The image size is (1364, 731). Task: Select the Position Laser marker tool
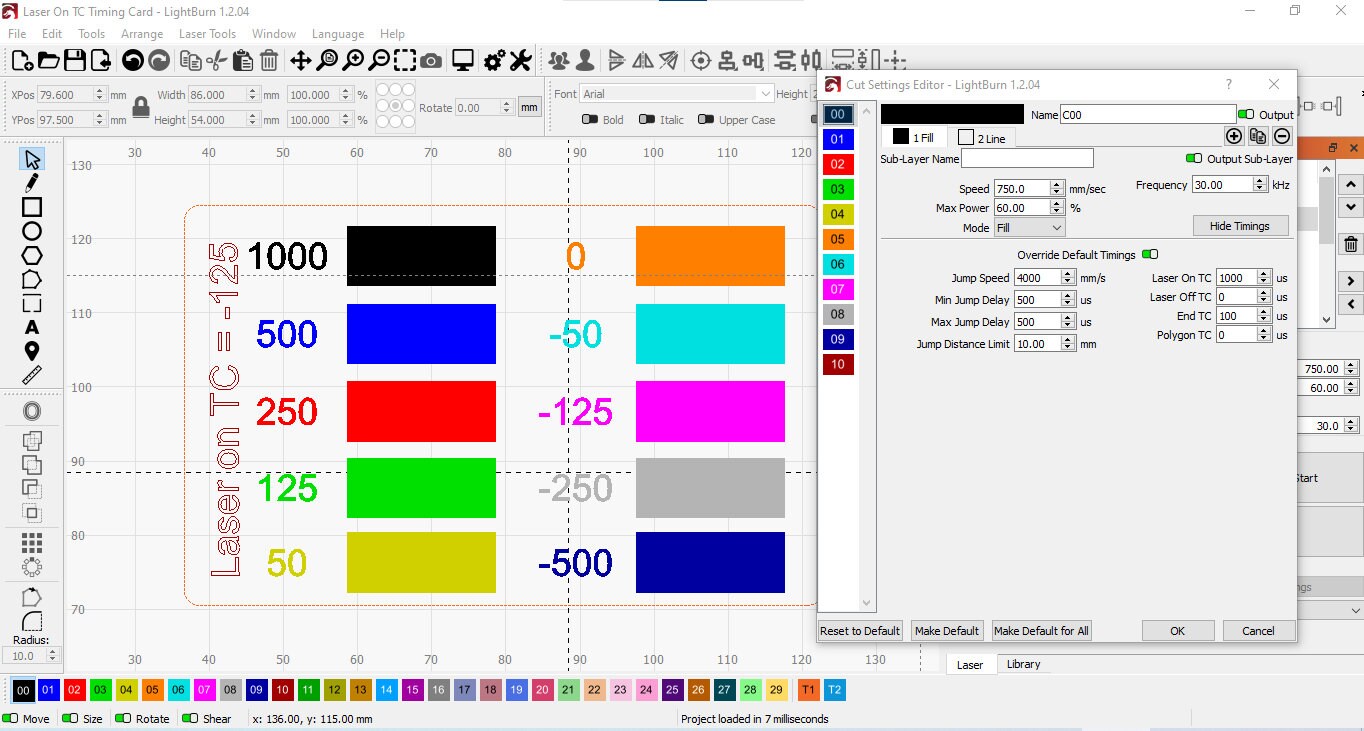32,351
